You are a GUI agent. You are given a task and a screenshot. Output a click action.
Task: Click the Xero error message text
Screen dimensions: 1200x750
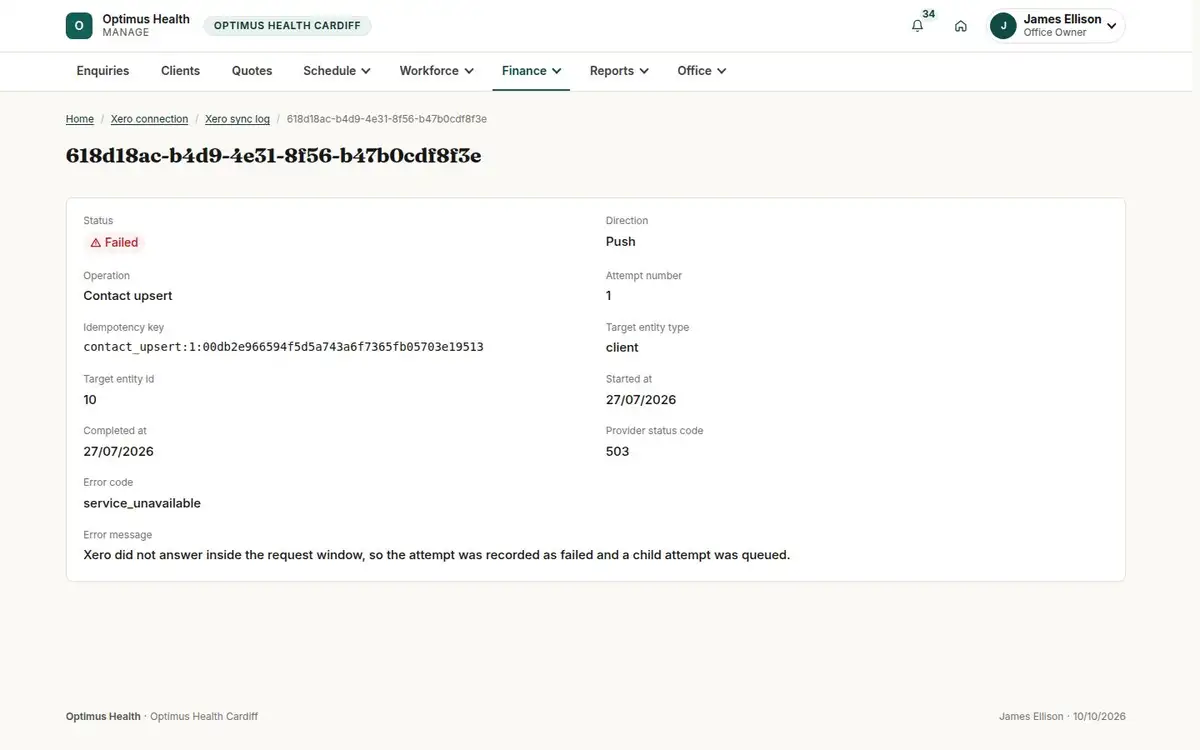[x=437, y=555]
